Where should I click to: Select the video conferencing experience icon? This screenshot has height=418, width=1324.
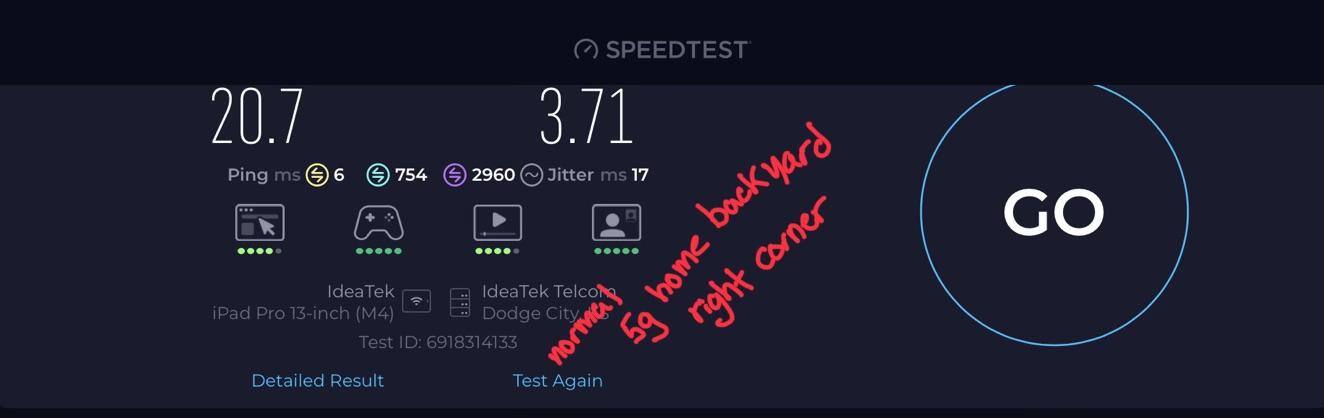(x=616, y=223)
